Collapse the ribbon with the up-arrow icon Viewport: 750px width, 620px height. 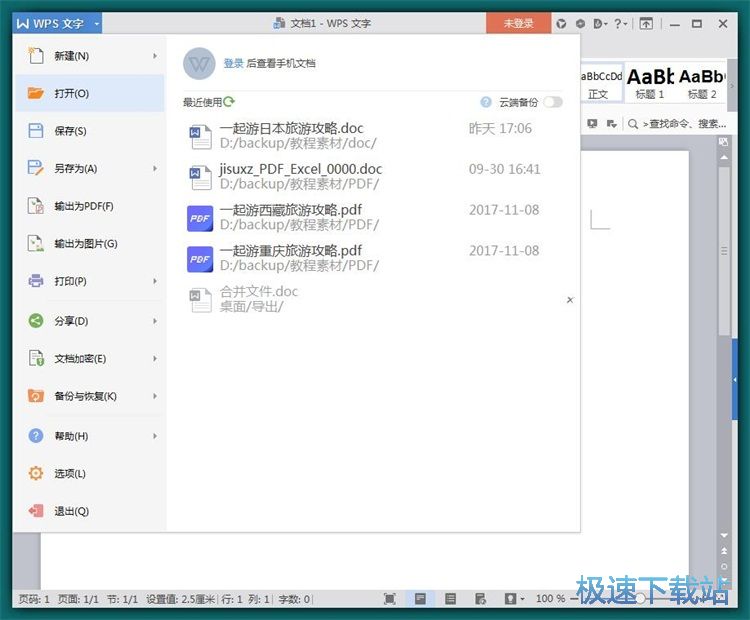646,23
